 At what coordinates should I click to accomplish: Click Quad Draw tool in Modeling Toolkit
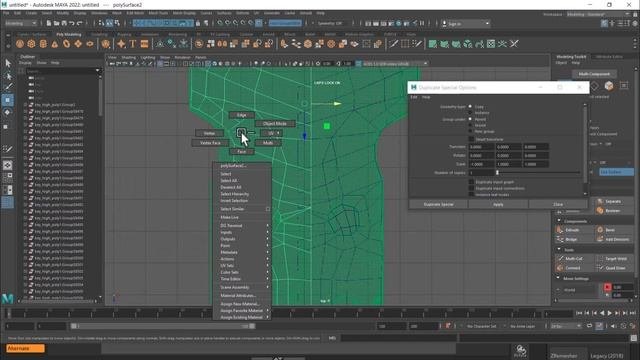pyautogui.click(x=615, y=268)
